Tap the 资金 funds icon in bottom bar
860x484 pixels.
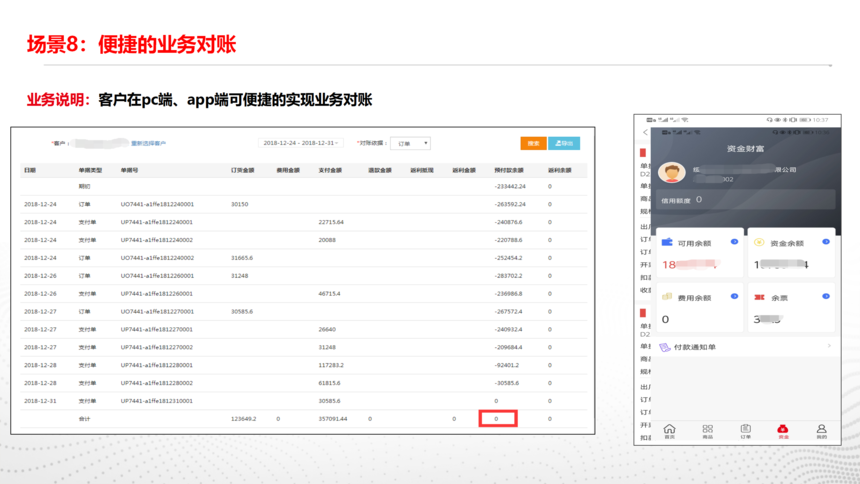(783, 431)
